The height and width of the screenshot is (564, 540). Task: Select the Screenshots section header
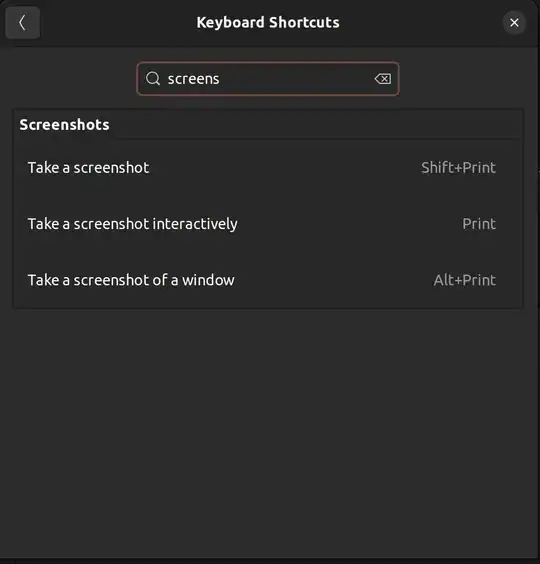tap(64, 125)
